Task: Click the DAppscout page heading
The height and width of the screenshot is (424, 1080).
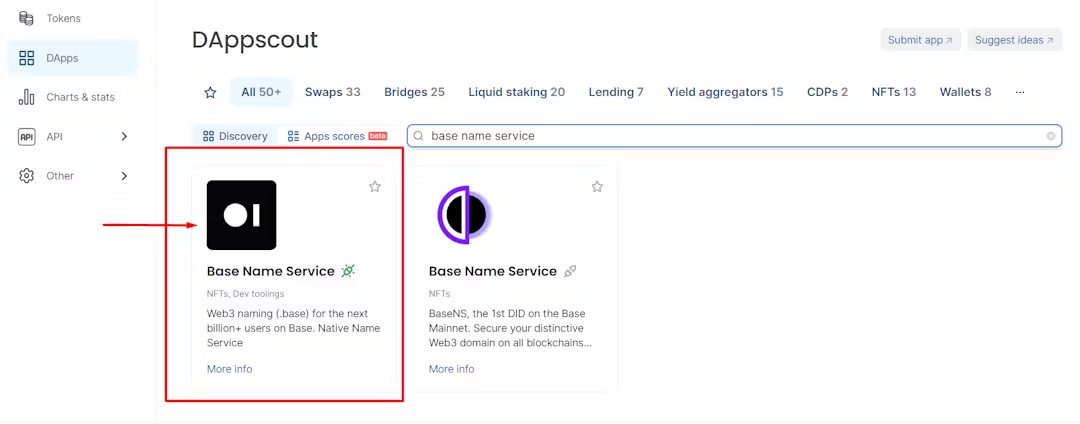Action: pyautogui.click(x=255, y=41)
